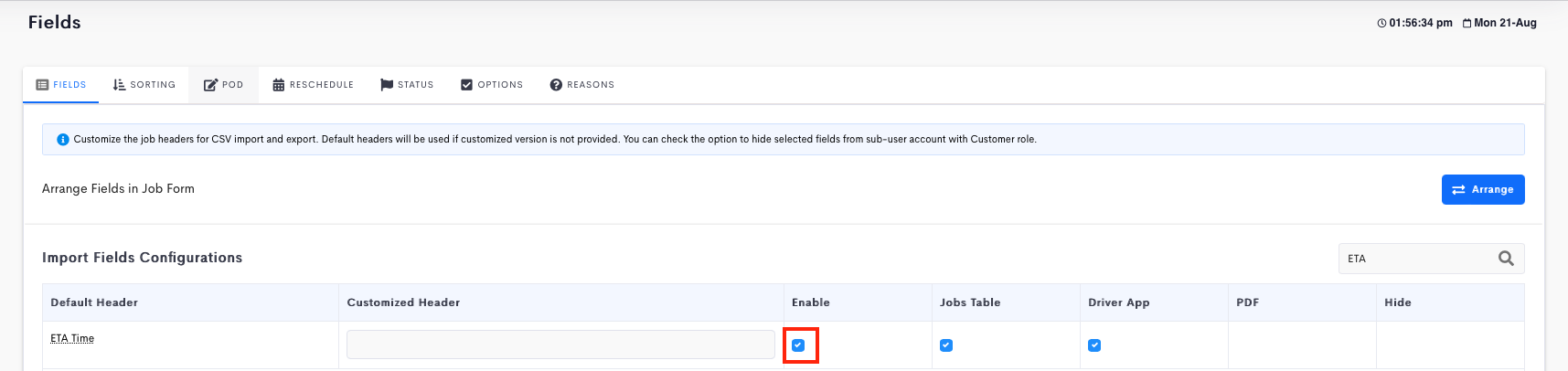Focus the ETA search input field

tap(1417, 259)
